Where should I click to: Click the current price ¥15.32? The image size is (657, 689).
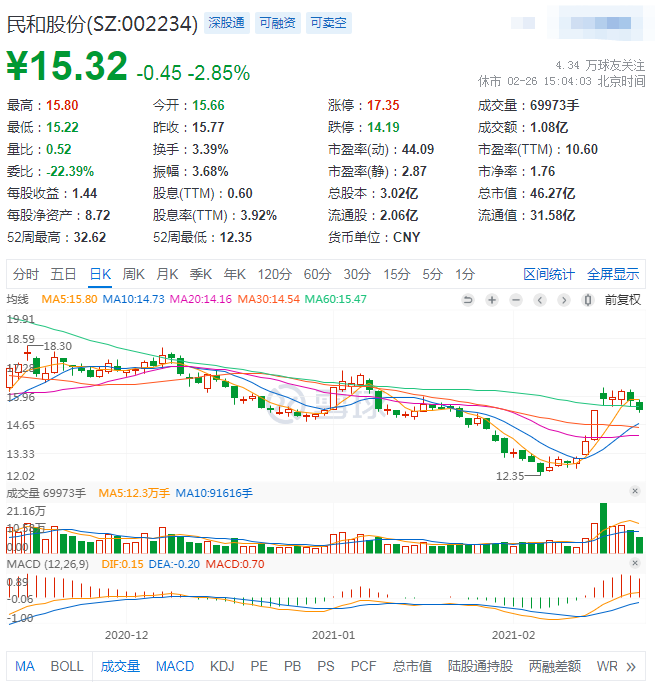click(67, 66)
